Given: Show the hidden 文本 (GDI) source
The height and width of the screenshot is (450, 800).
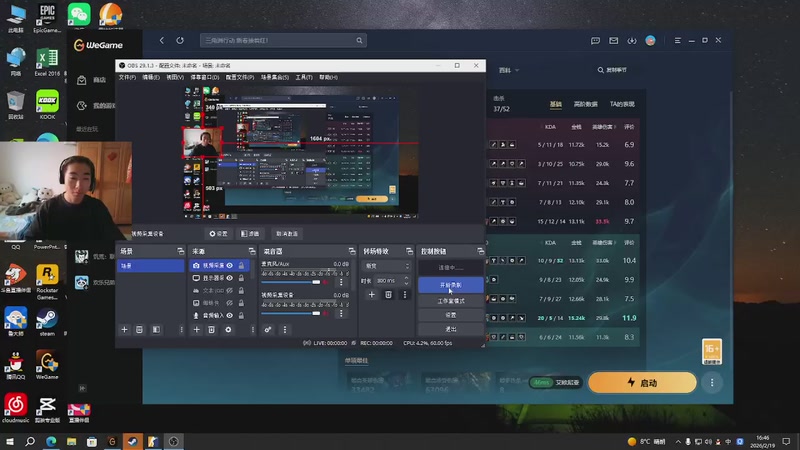Looking at the screenshot, I should pos(230,290).
